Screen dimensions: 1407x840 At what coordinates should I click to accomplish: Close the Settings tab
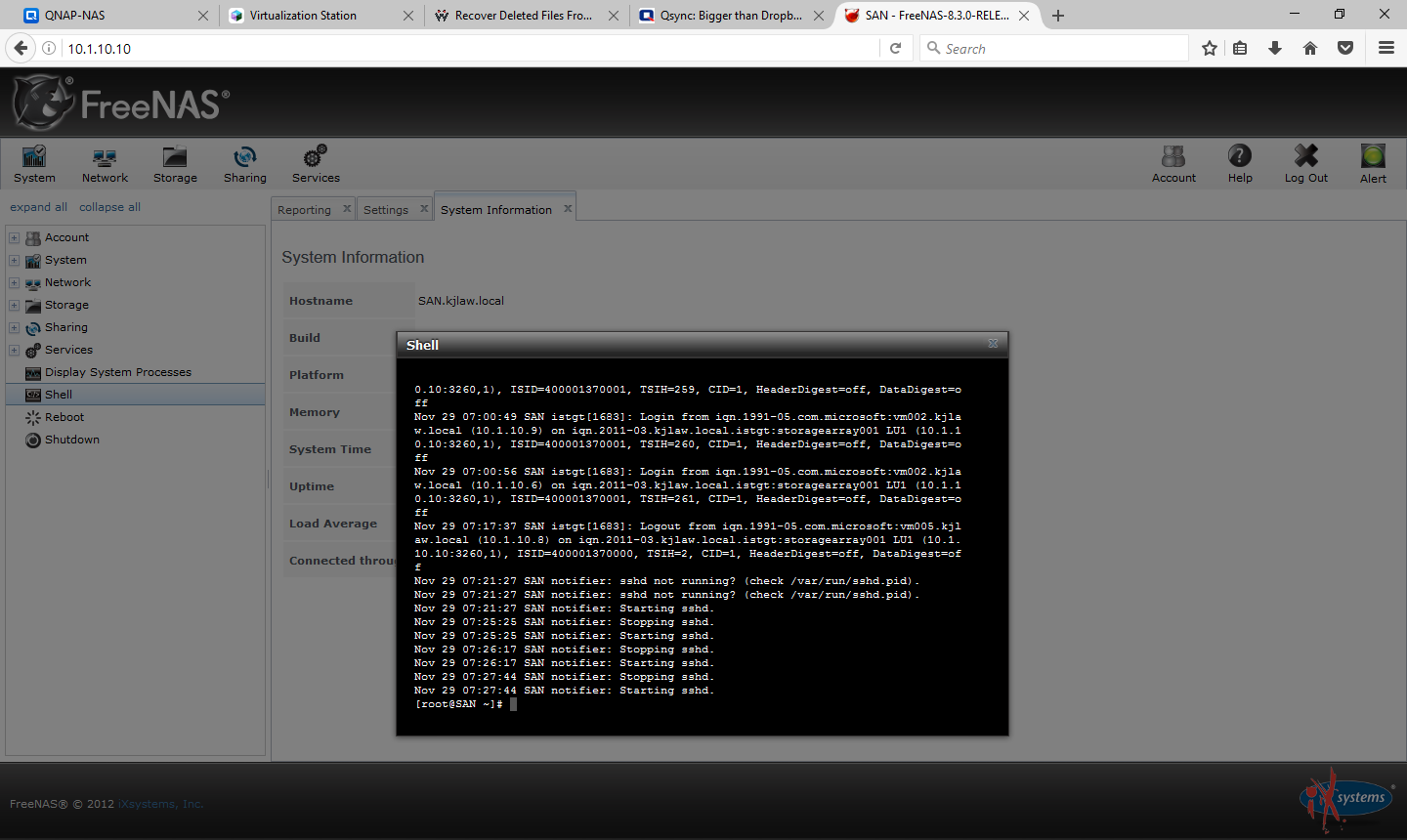click(424, 208)
